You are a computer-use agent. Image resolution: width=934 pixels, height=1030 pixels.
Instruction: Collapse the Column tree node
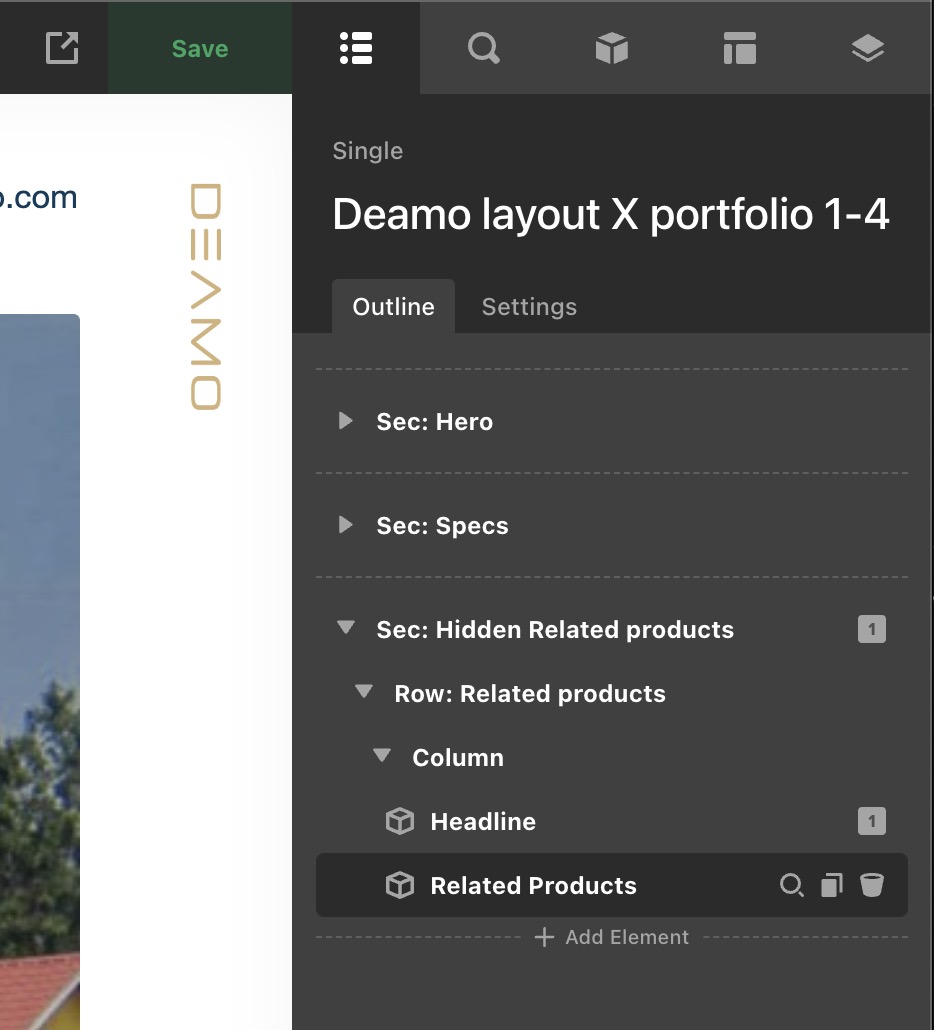coord(382,757)
